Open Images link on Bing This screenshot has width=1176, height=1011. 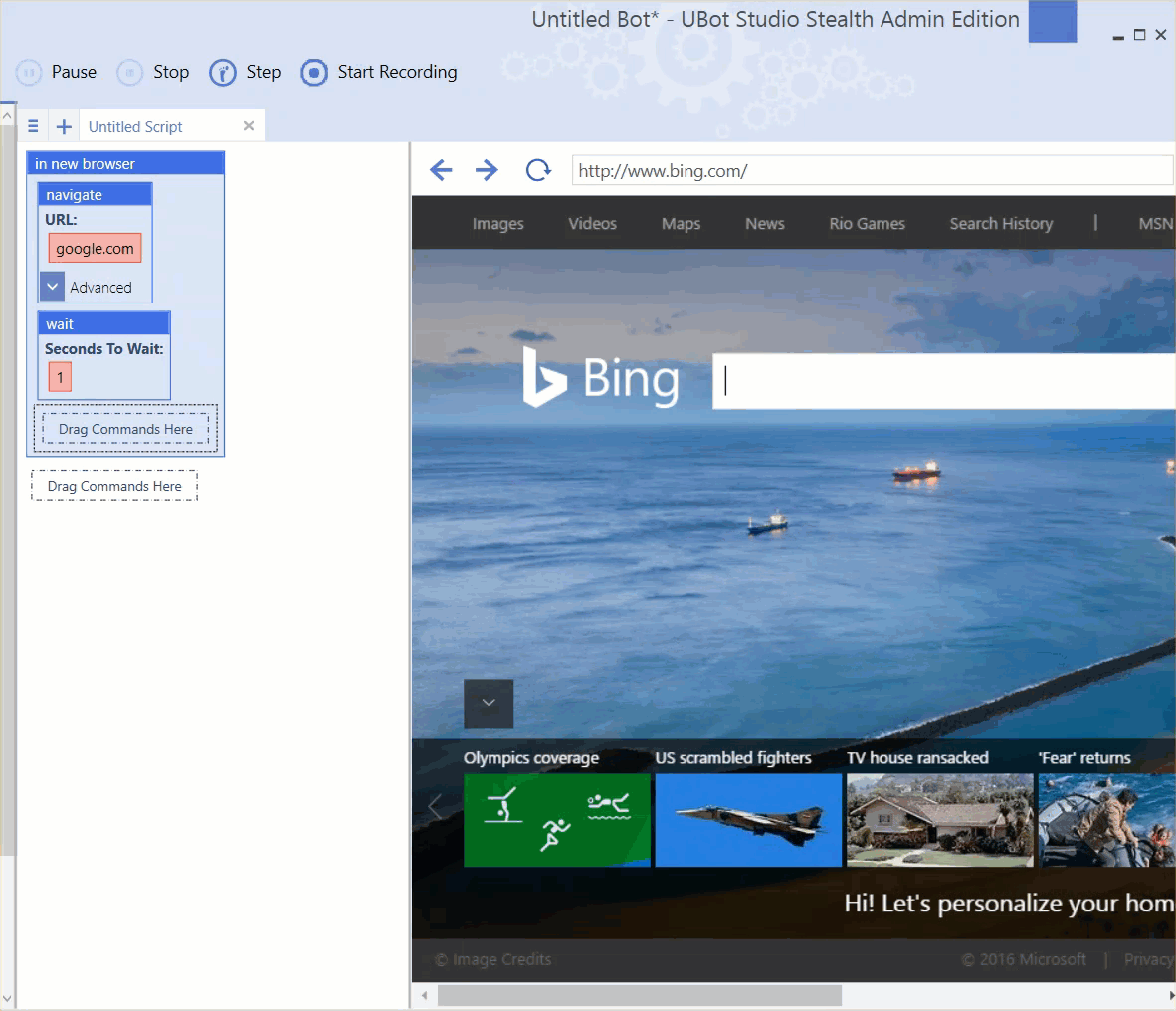(x=498, y=224)
